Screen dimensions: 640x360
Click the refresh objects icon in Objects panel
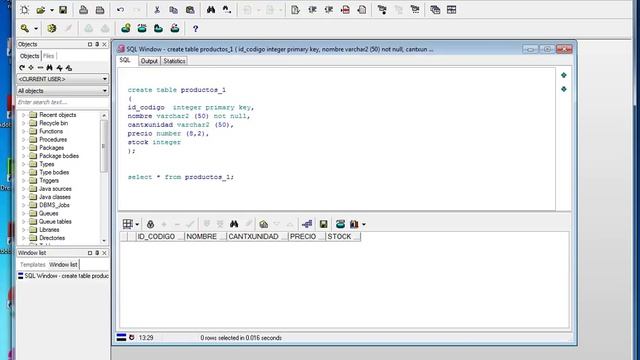tap(22, 68)
